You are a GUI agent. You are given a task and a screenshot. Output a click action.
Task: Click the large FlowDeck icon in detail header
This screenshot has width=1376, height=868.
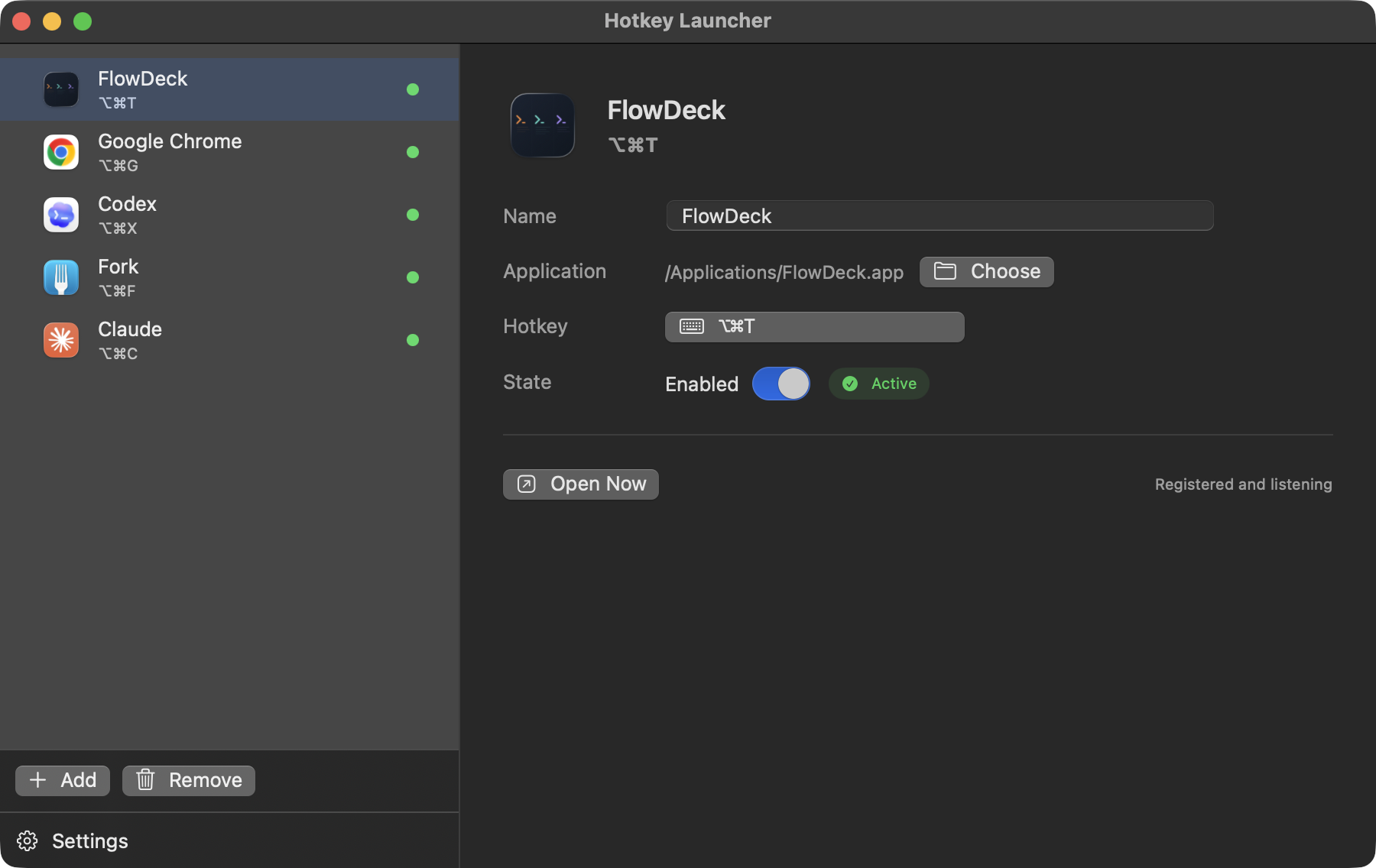coord(543,125)
